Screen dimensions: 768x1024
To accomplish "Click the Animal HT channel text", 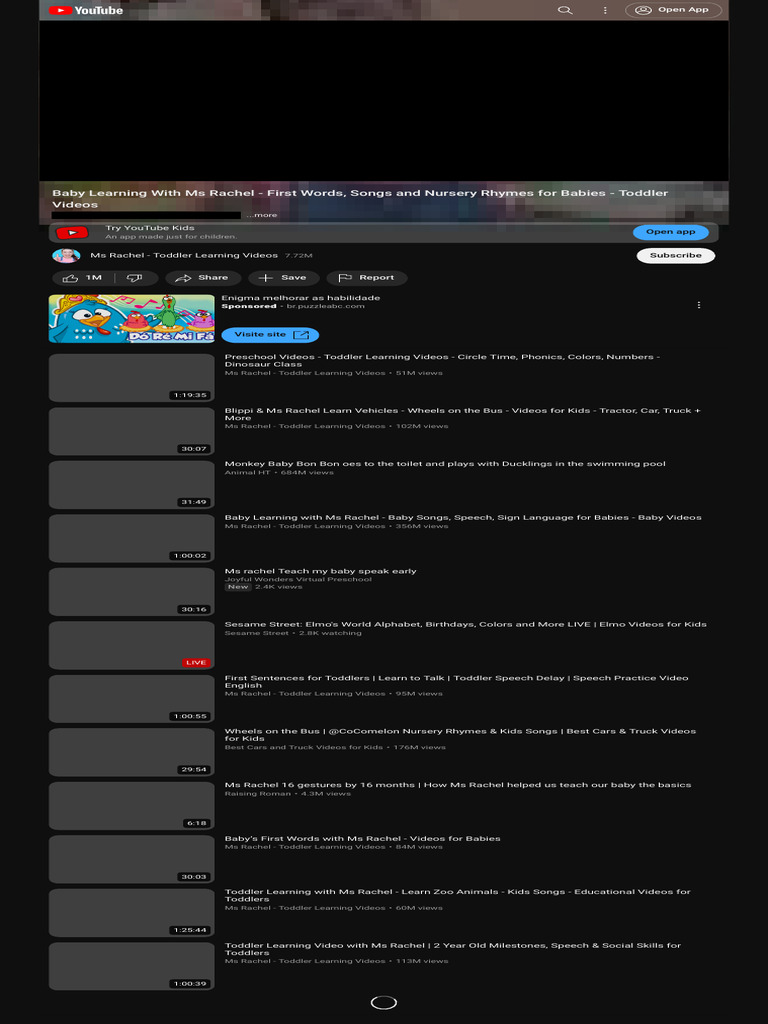I will point(248,472).
